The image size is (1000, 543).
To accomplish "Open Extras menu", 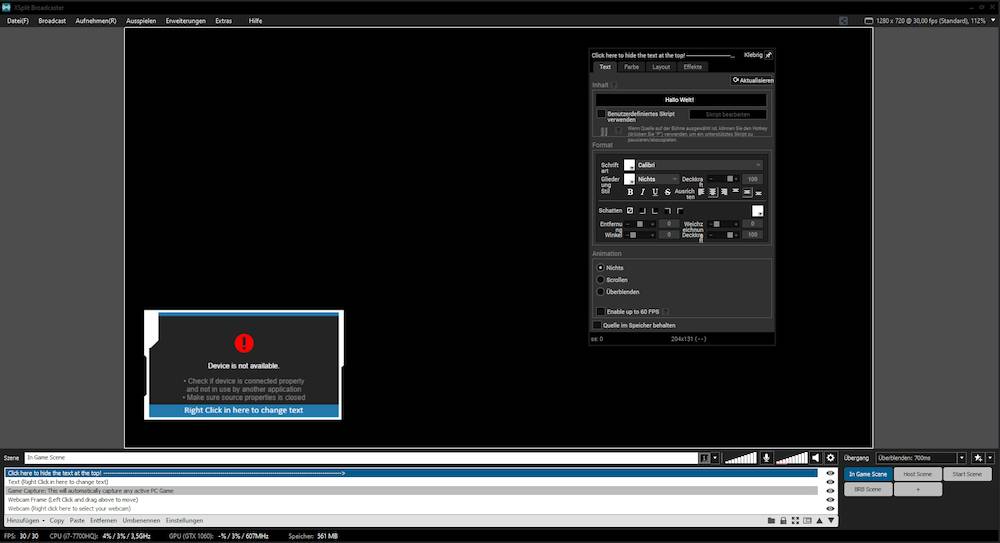I will [x=223, y=20].
